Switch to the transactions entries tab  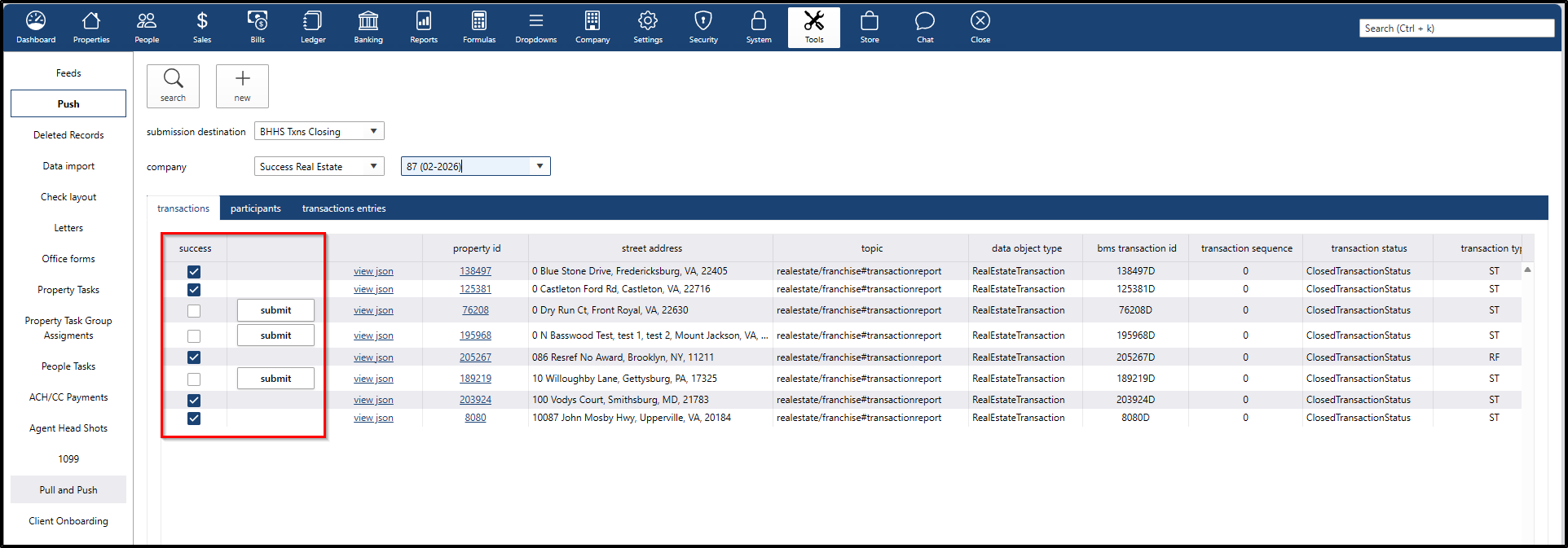point(344,208)
